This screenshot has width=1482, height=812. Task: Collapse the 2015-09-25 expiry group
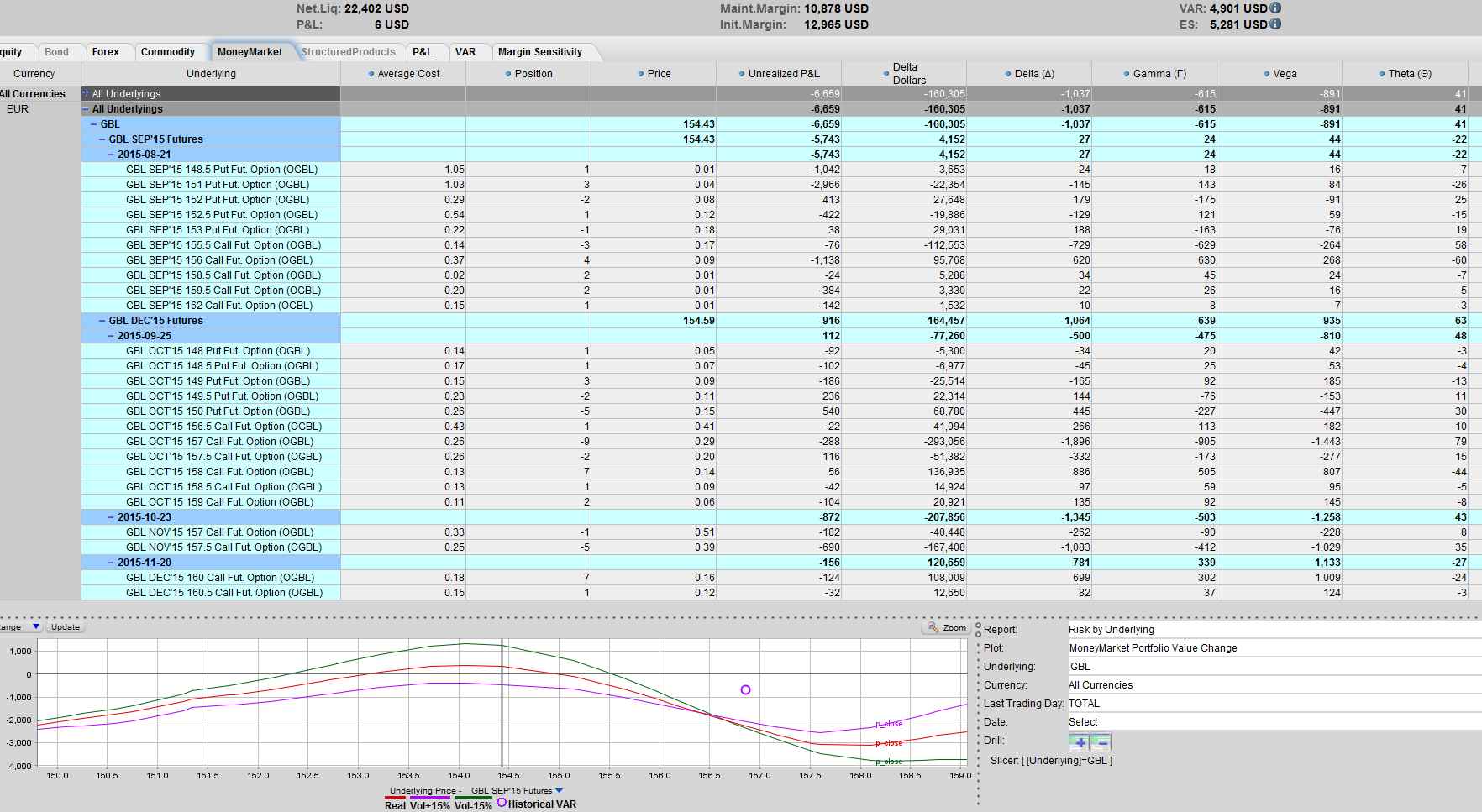[111, 336]
